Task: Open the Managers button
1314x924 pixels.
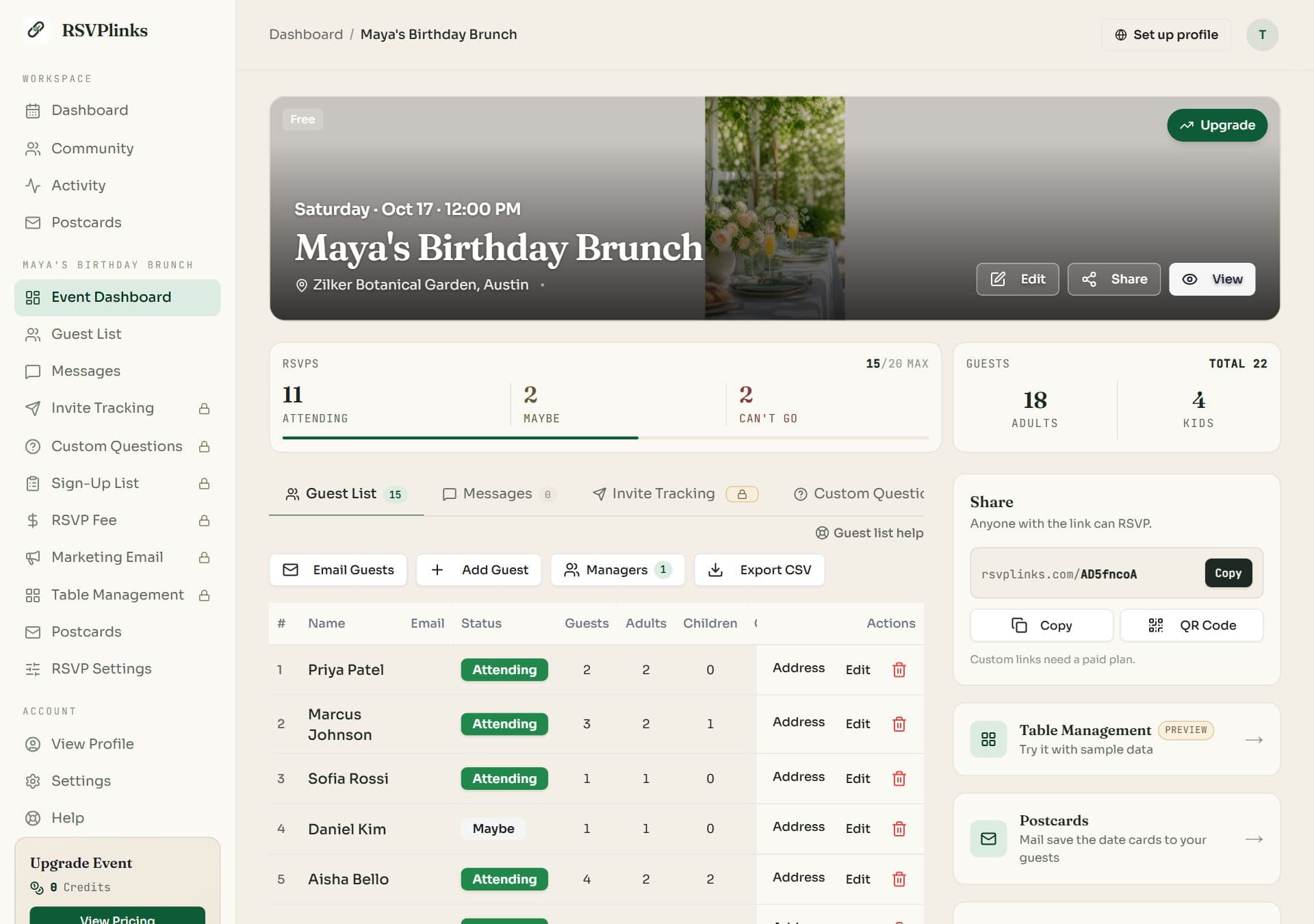Action: 618,570
